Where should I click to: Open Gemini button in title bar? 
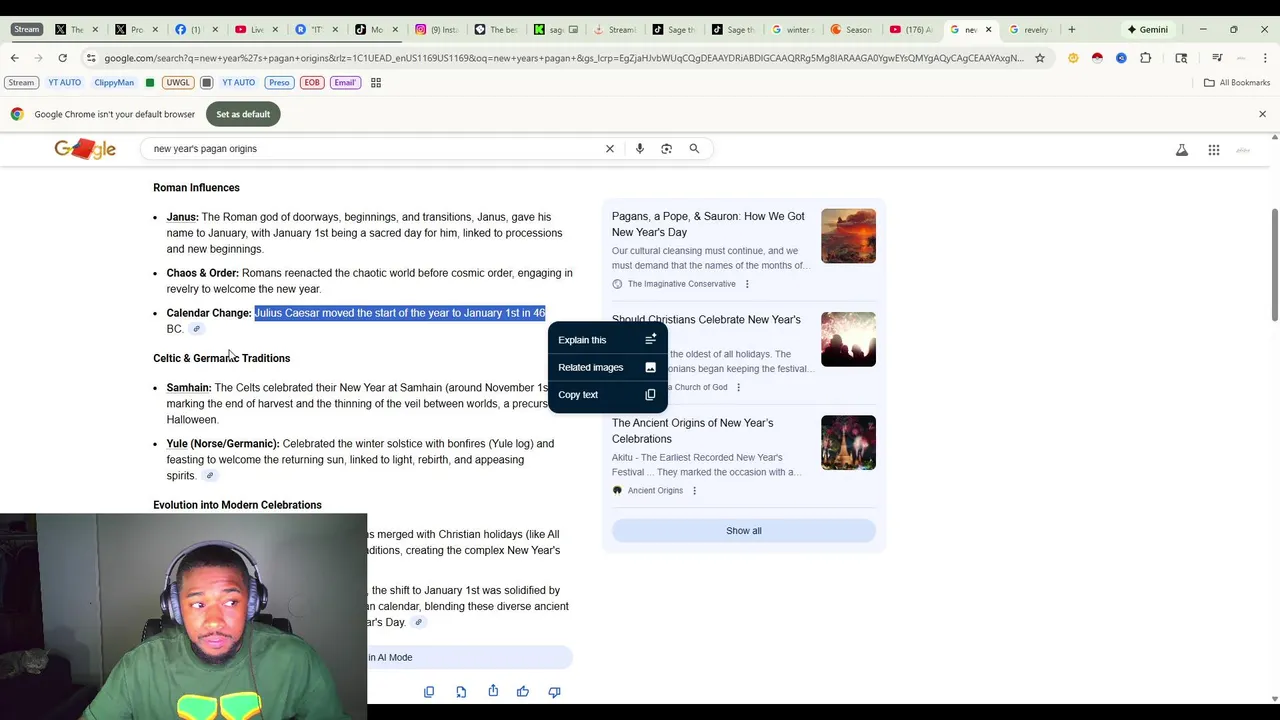pyautogui.click(x=1147, y=29)
